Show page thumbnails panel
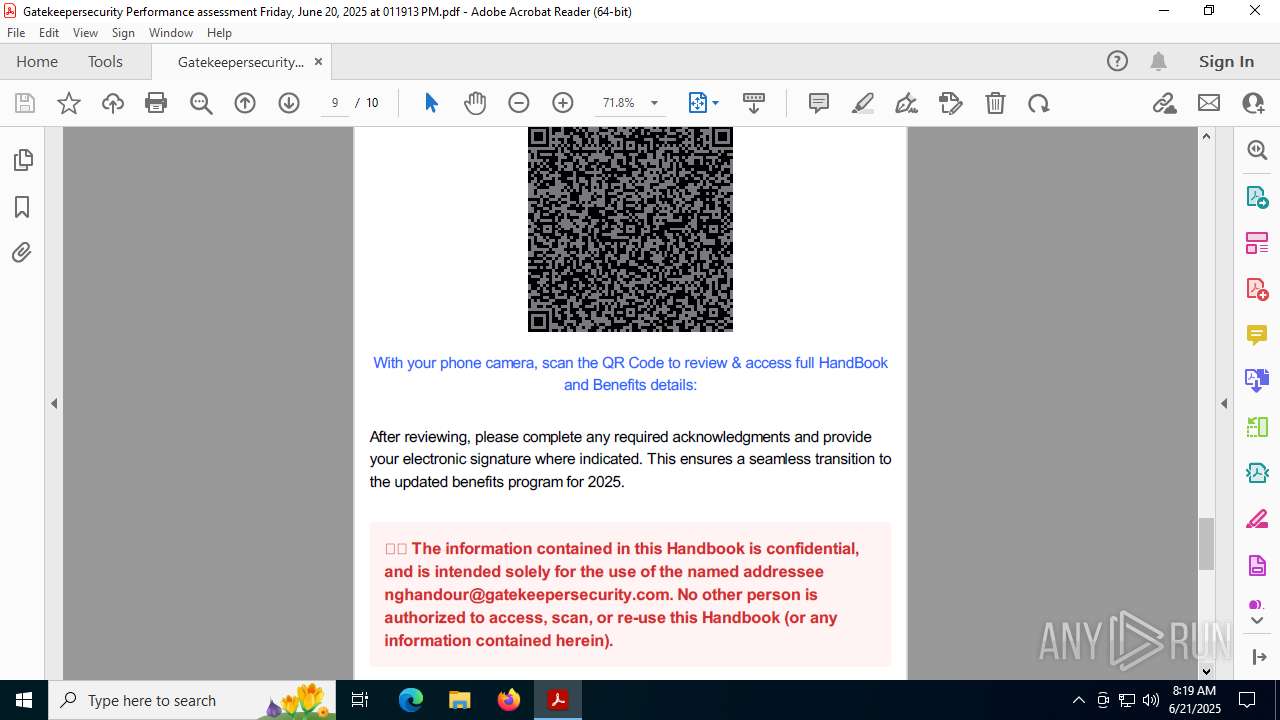 [22, 160]
